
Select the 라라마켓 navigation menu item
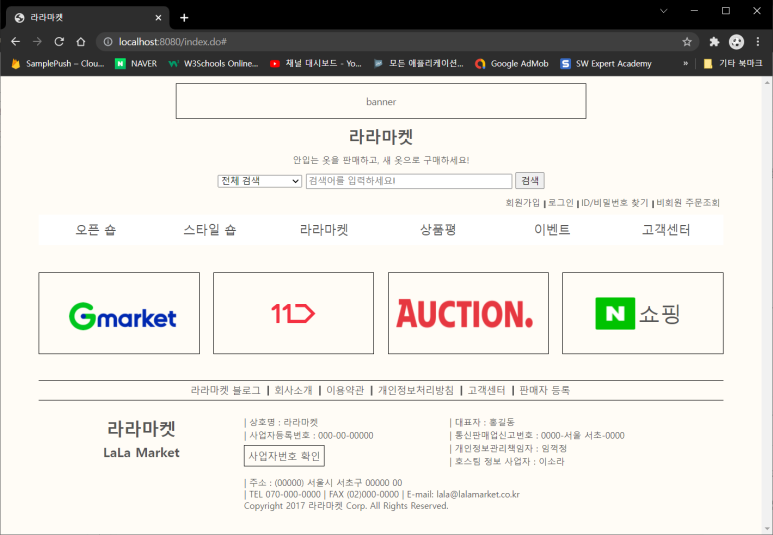(324, 230)
